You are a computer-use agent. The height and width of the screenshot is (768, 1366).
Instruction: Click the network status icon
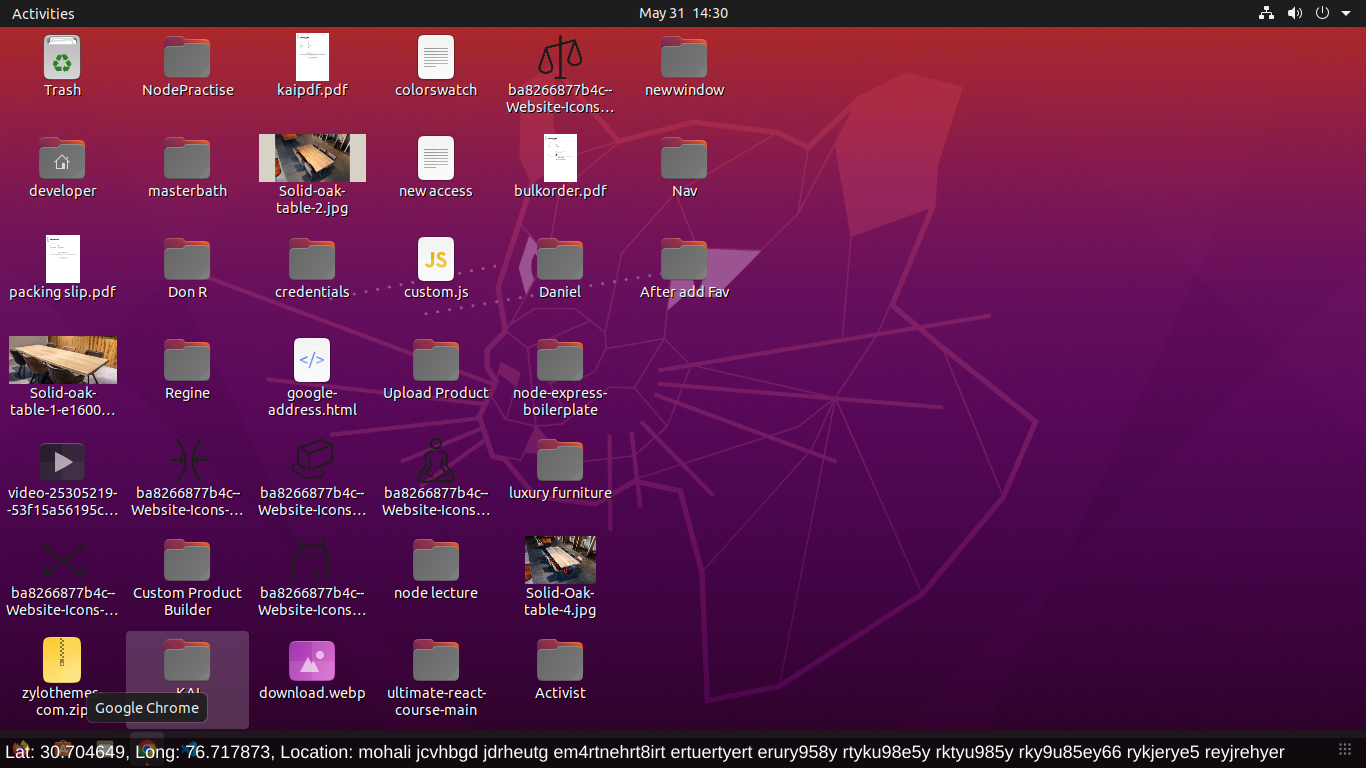pyautogui.click(x=1267, y=13)
